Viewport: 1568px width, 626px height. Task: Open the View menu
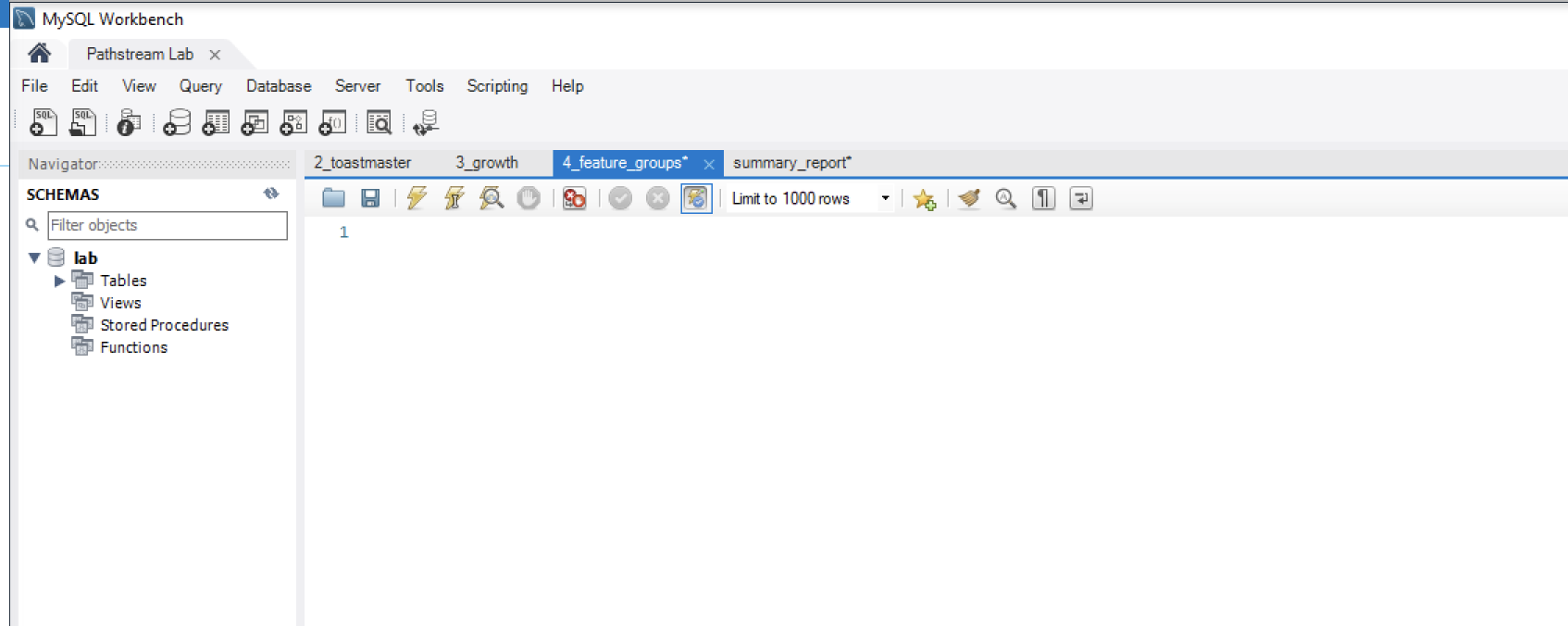(139, 86)
